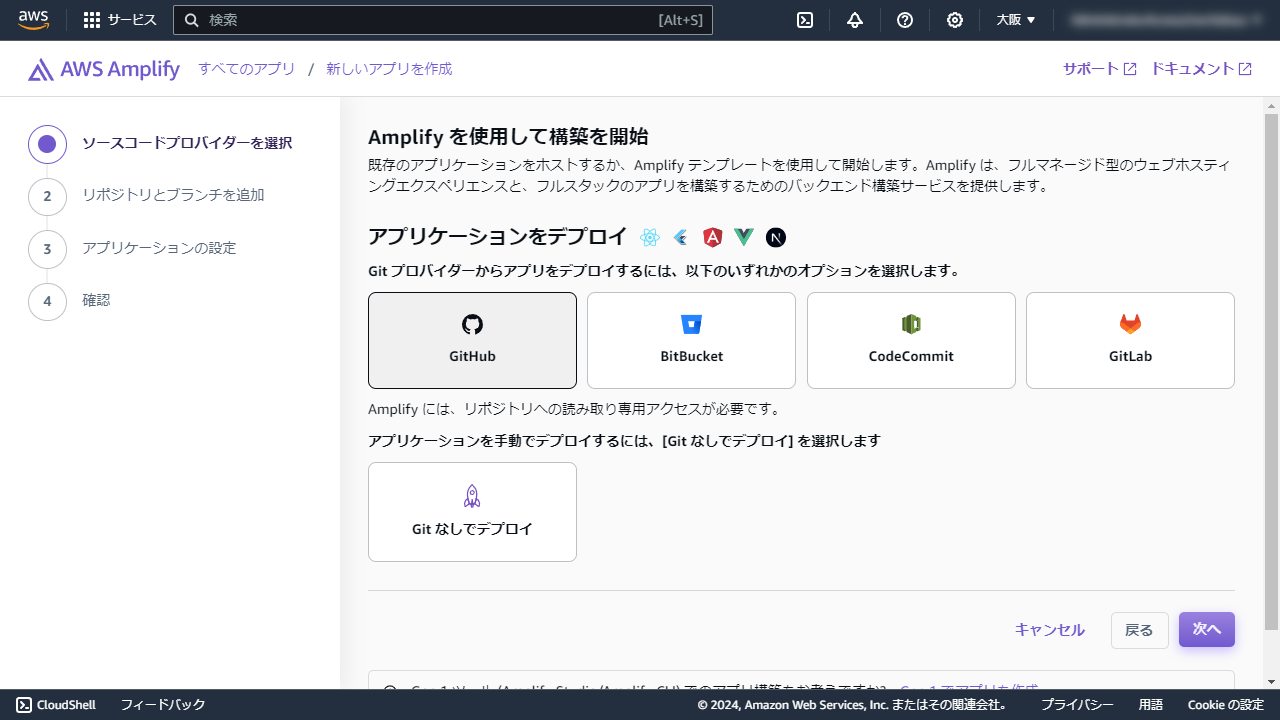Select the Git なしでデプロイ card
Viewport: 1280px width, 720px height.
point(472,512)
